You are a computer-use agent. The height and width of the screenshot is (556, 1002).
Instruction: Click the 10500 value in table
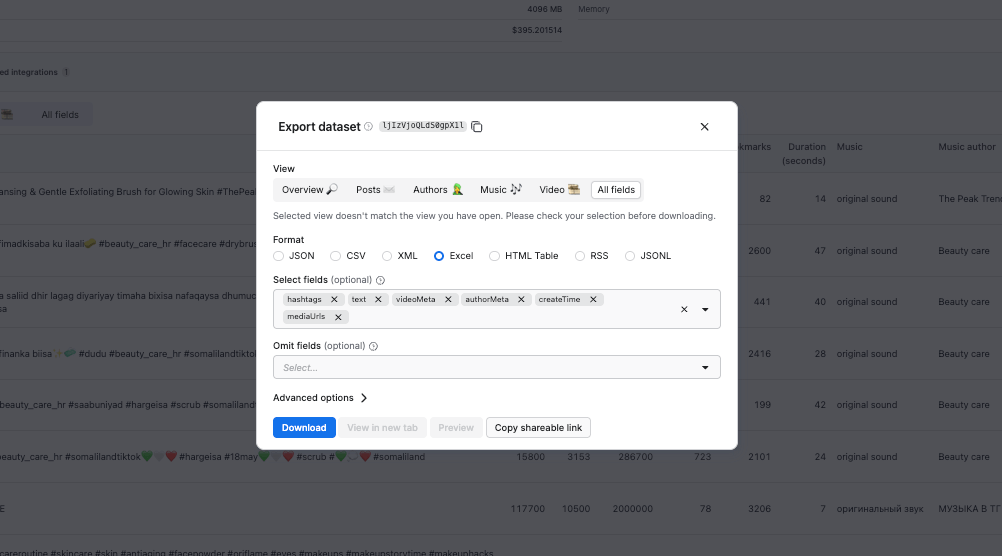(576, 509)
